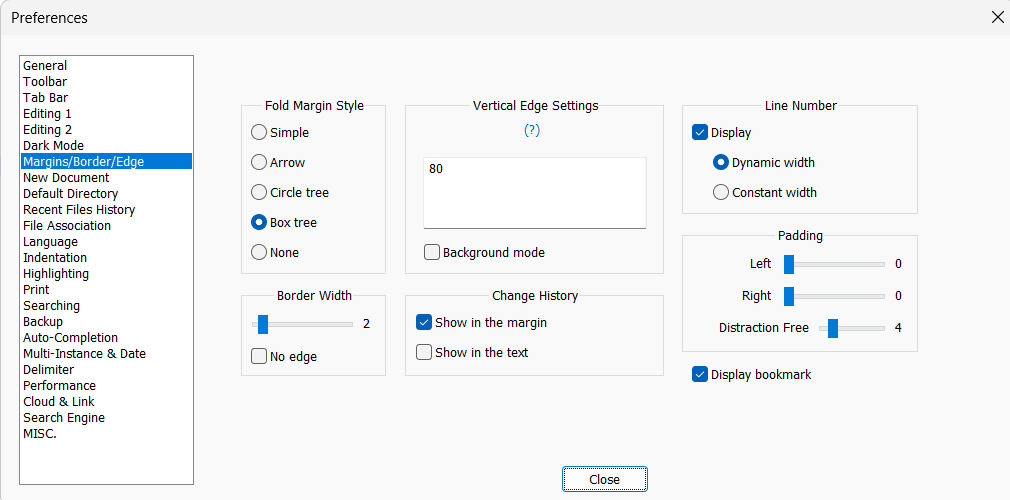Toggle Background mode checkbox
Image resolution: width=1010 pixels, height=500 pixels.
(x=432, y=253)
